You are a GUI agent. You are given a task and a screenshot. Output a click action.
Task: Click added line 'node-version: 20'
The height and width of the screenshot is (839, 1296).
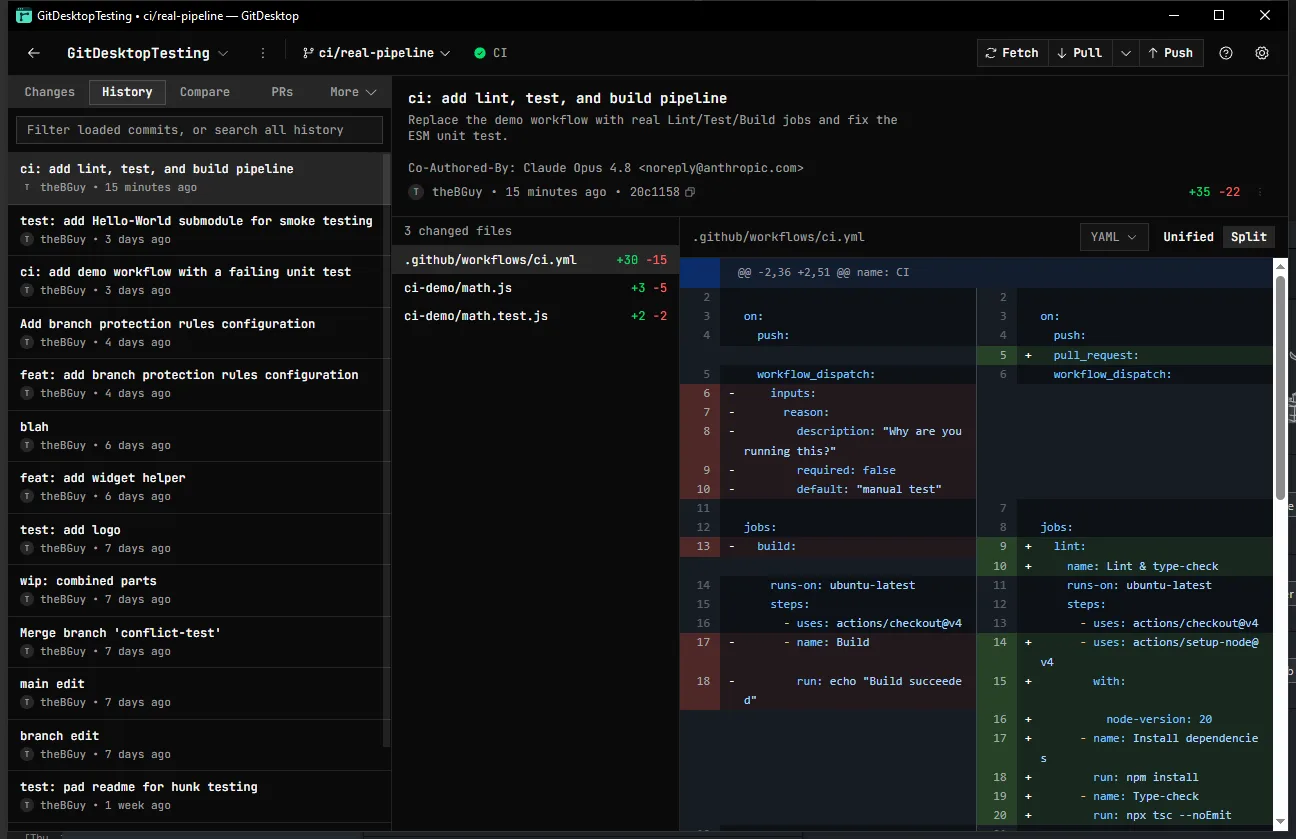tap(1125, 719)
